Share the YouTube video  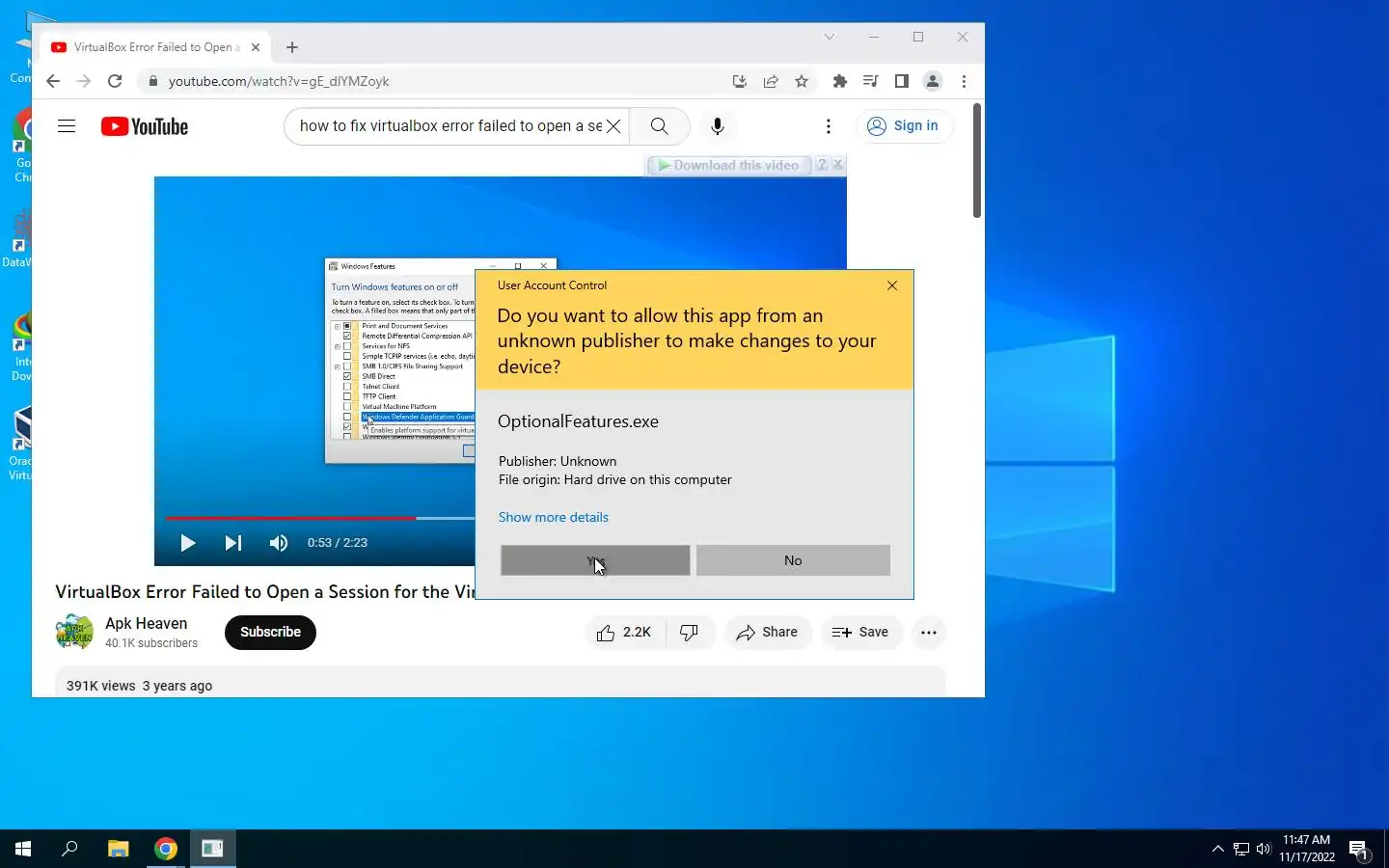768,633
